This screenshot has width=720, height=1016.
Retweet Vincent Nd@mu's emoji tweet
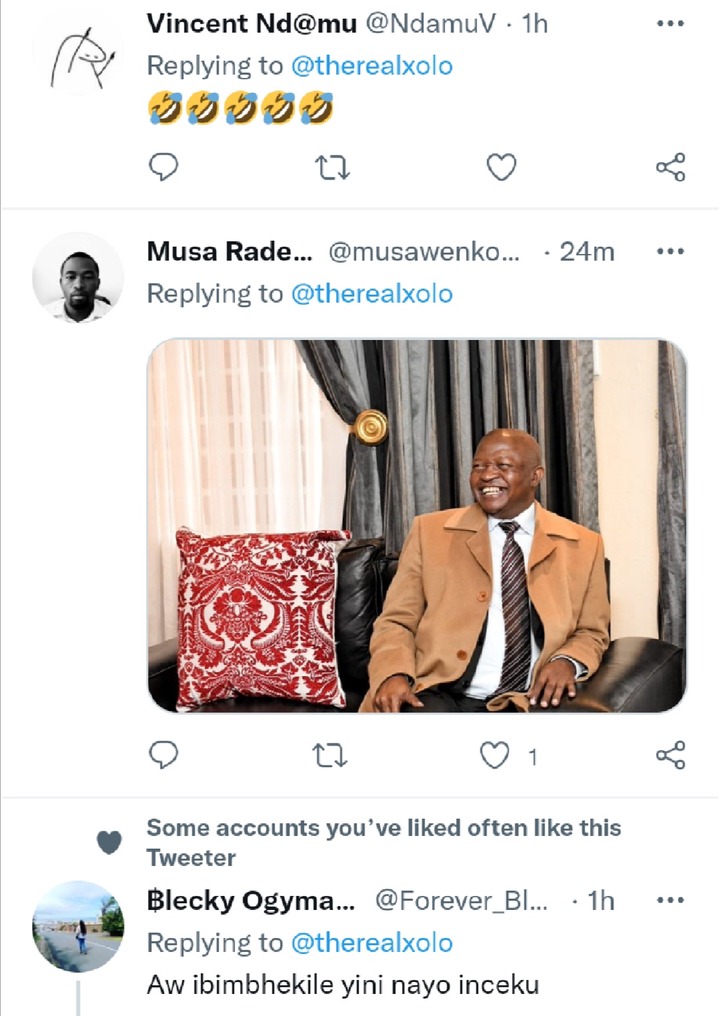332,168
